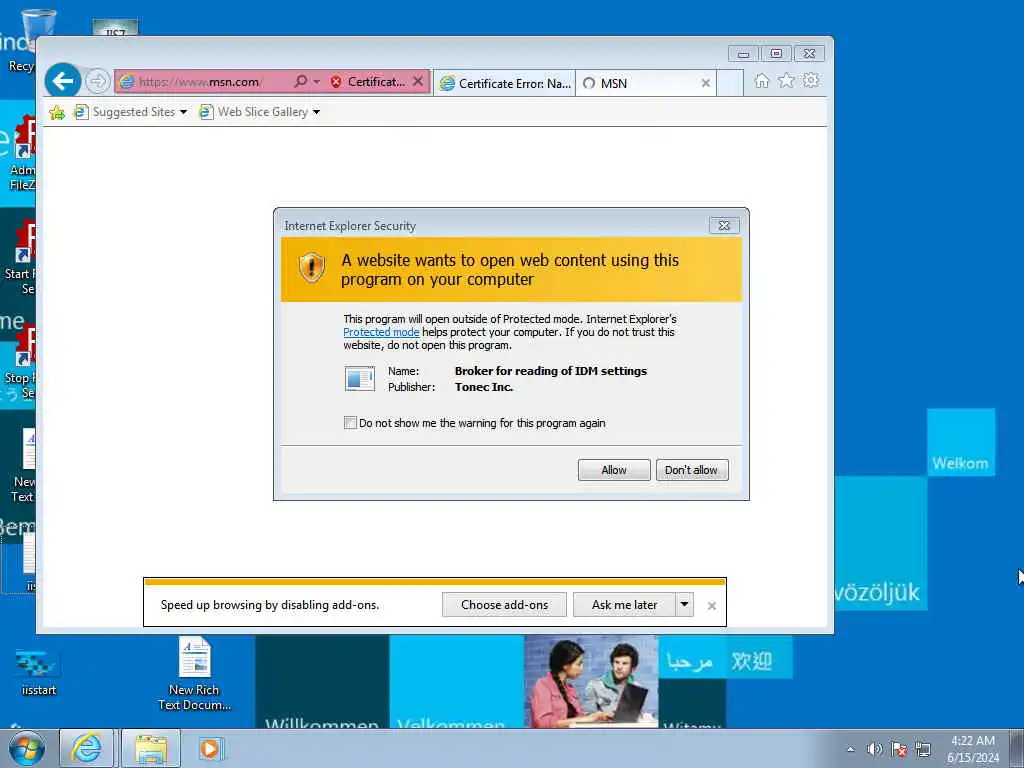The height and width of the screenshot is (768, 1024).
Task: Click Don't allow in the security dialog
Action: tap(692, 470)
